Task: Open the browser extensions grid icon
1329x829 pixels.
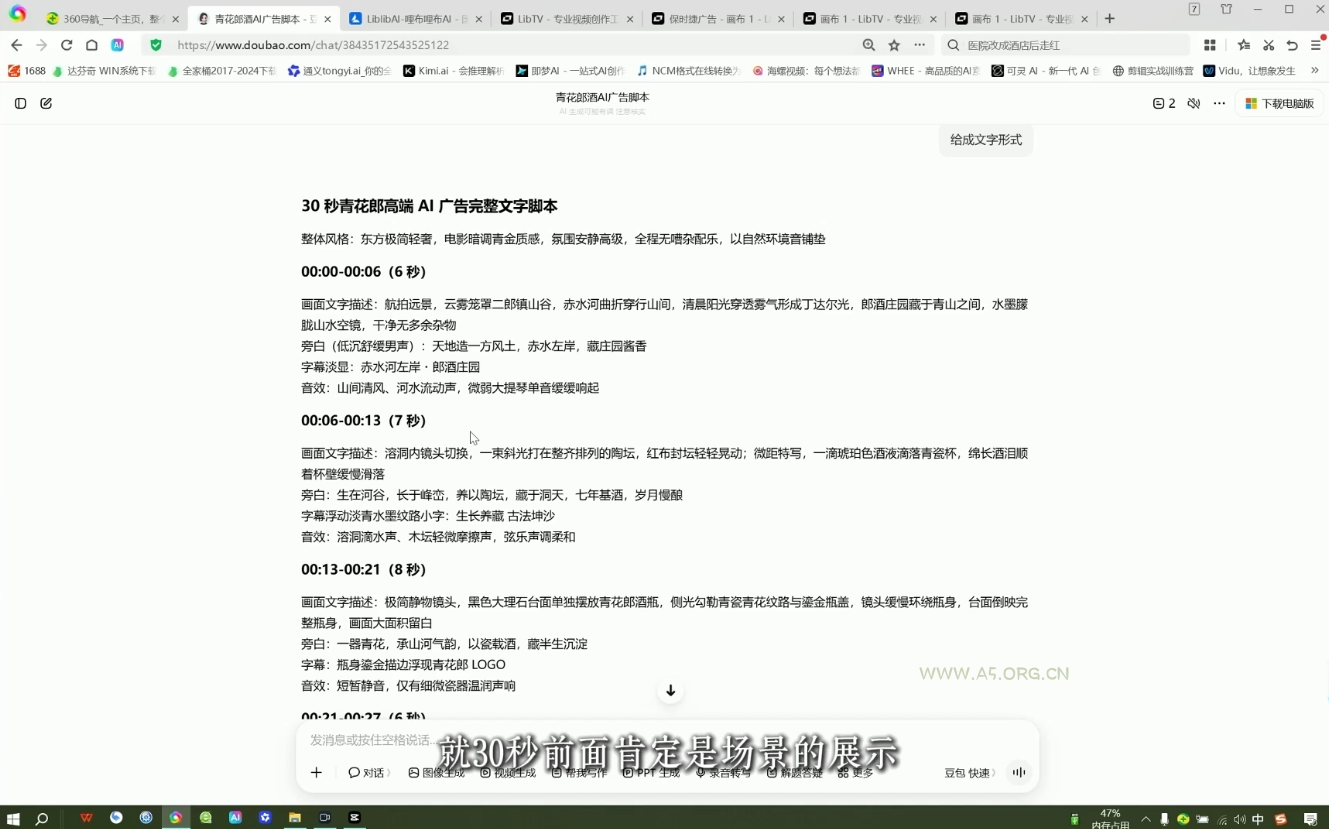Action: [x=1210, y=45]
